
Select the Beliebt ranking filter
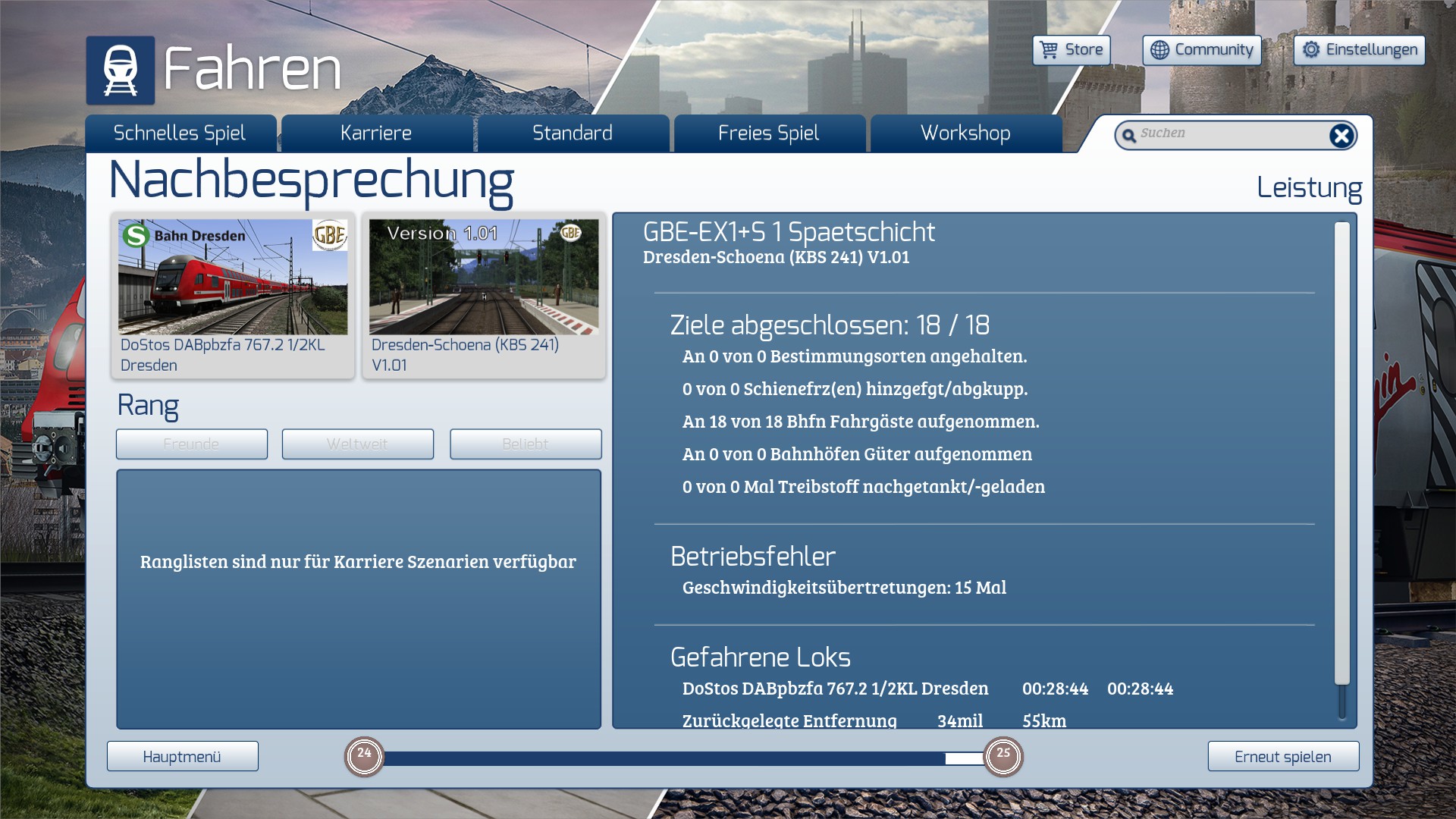tap(526, 444)
